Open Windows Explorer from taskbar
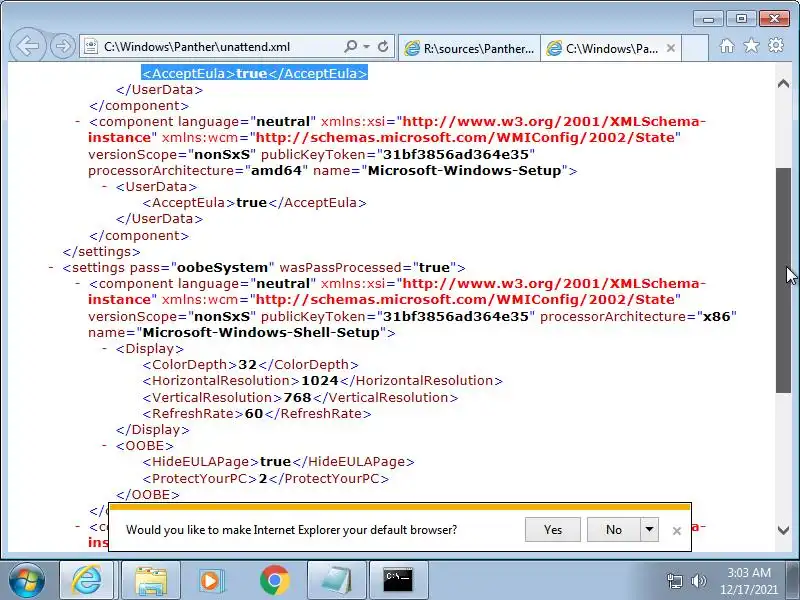Viewport: 800px width, 600px height. [151, 580]
